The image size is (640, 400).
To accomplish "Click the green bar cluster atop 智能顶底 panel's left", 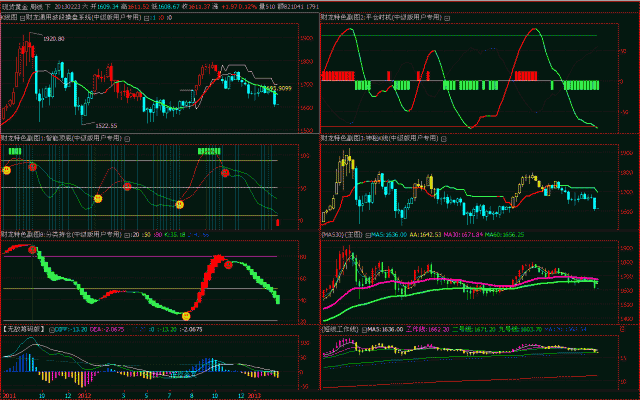I will tap(15, 150).
